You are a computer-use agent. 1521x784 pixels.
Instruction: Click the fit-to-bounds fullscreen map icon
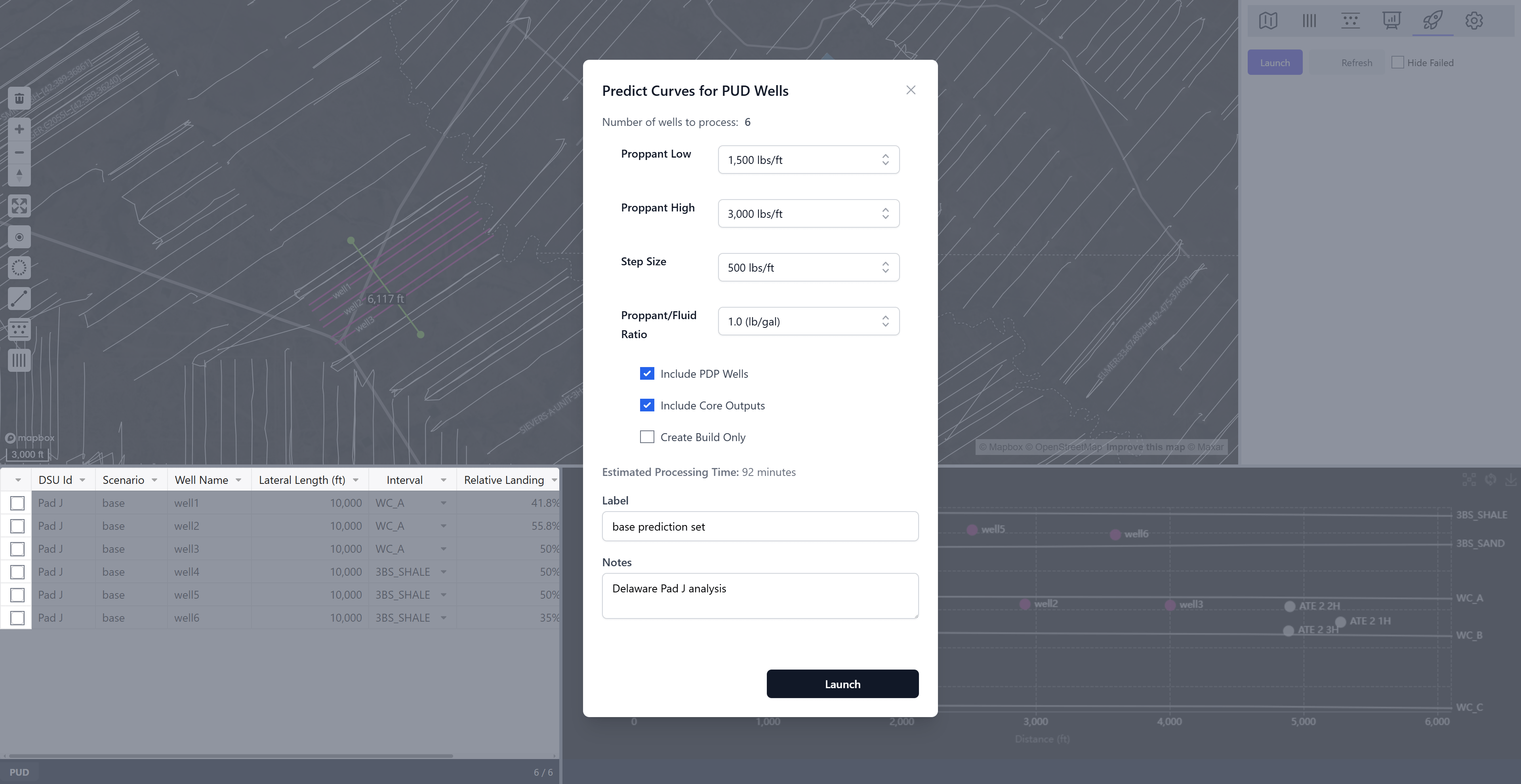[x=19, y=206]
